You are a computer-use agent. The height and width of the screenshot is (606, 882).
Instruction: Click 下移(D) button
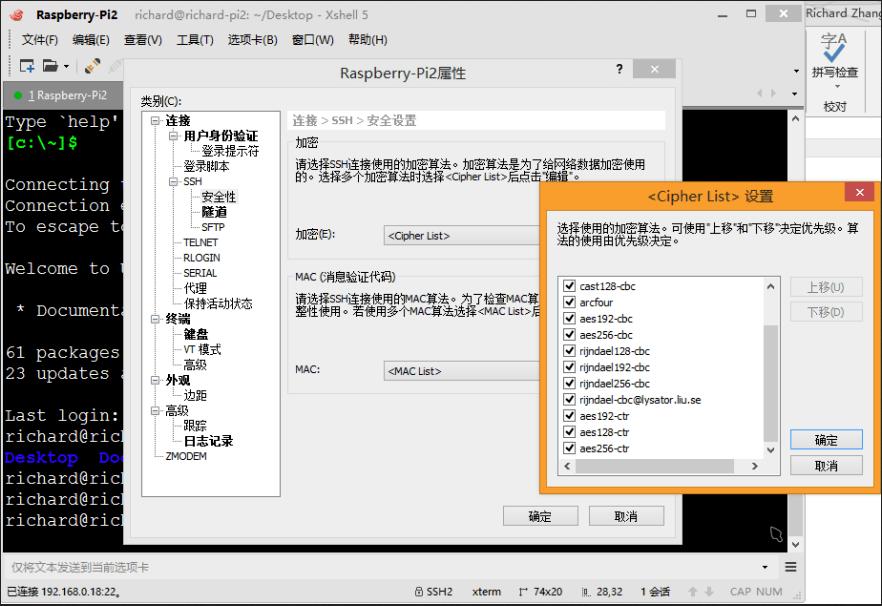[x=826, y=312]
